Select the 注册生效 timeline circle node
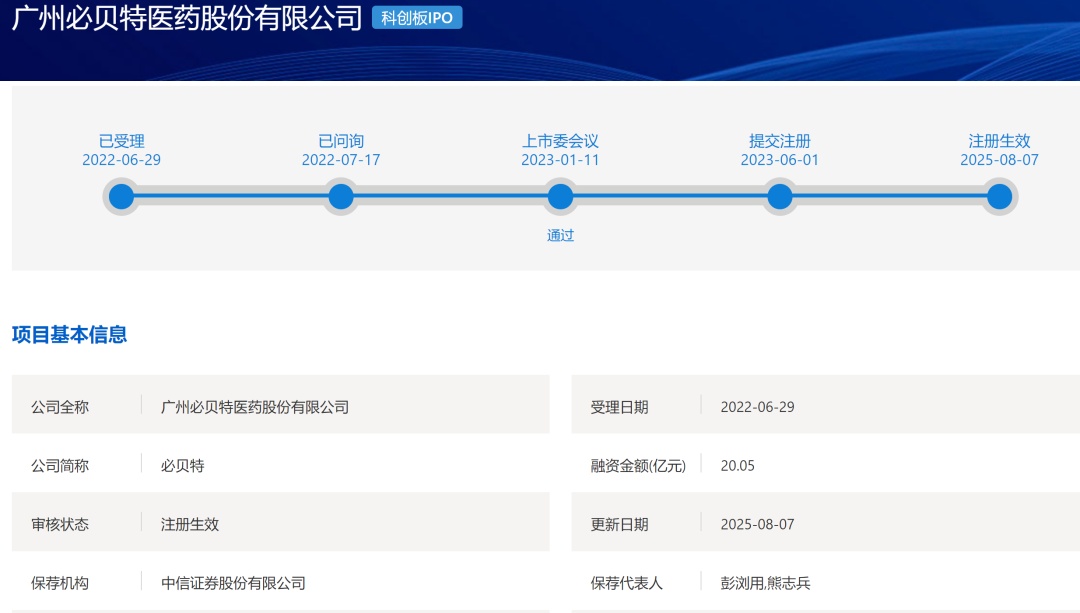Screen dimensions: 1080x613 tap(999, 197)
